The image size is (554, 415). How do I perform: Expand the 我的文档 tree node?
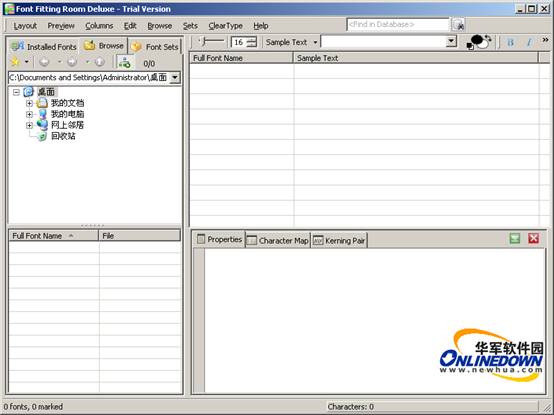(30, 103)
